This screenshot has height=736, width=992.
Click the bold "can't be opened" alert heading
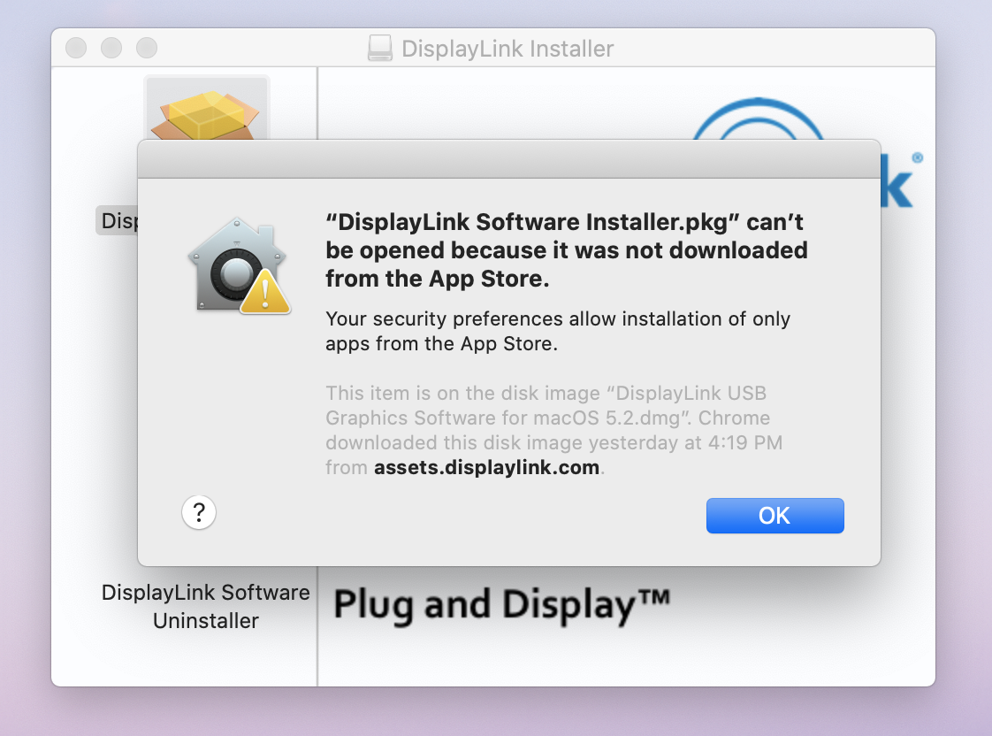point(566,250)
